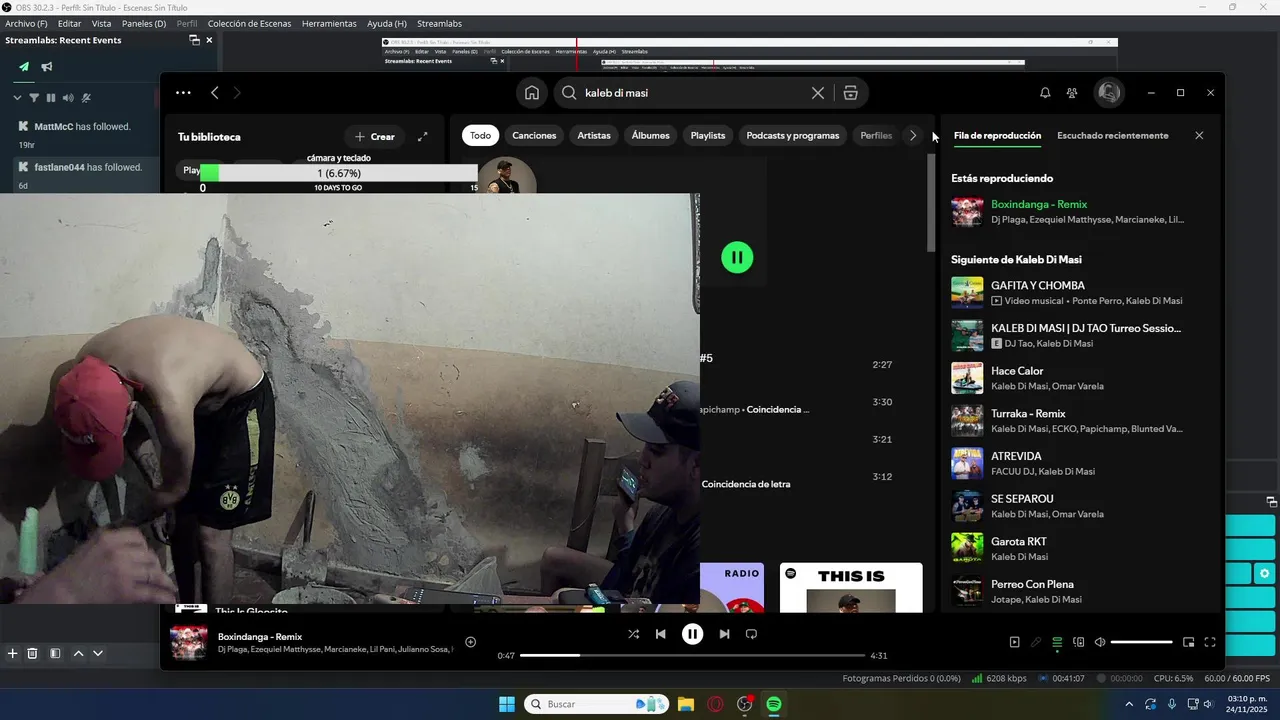The image size is (1280, 720).
Task: Open the Archivo (F) menu
Action: [26, 23]
